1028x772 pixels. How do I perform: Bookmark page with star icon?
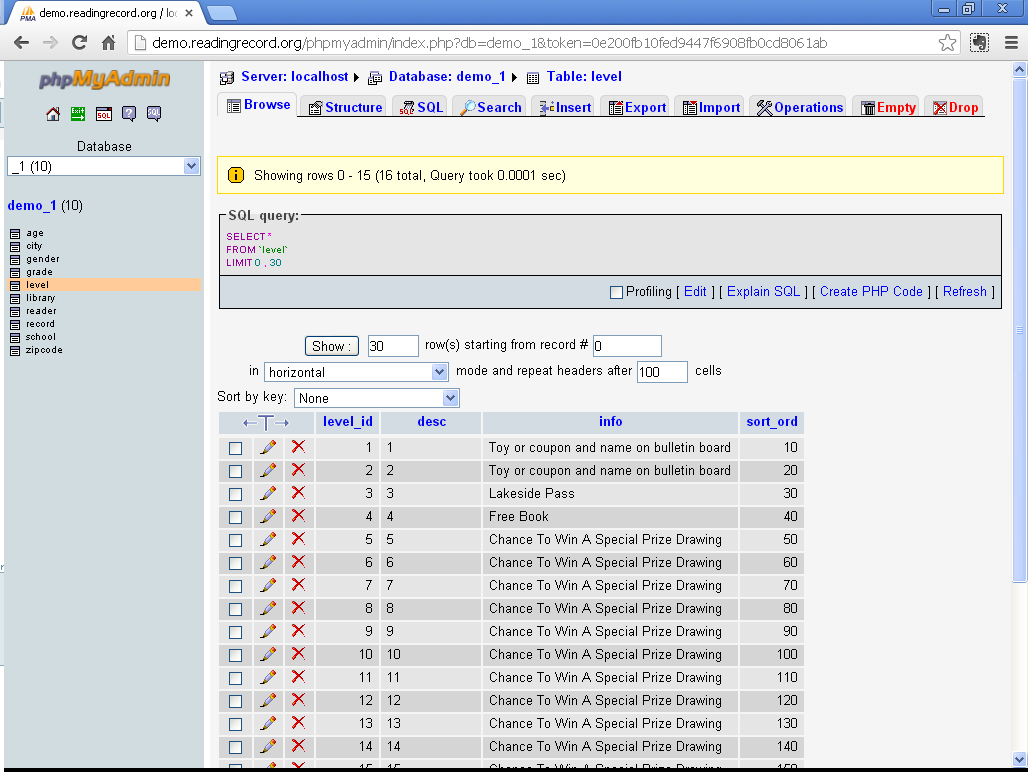947,43
